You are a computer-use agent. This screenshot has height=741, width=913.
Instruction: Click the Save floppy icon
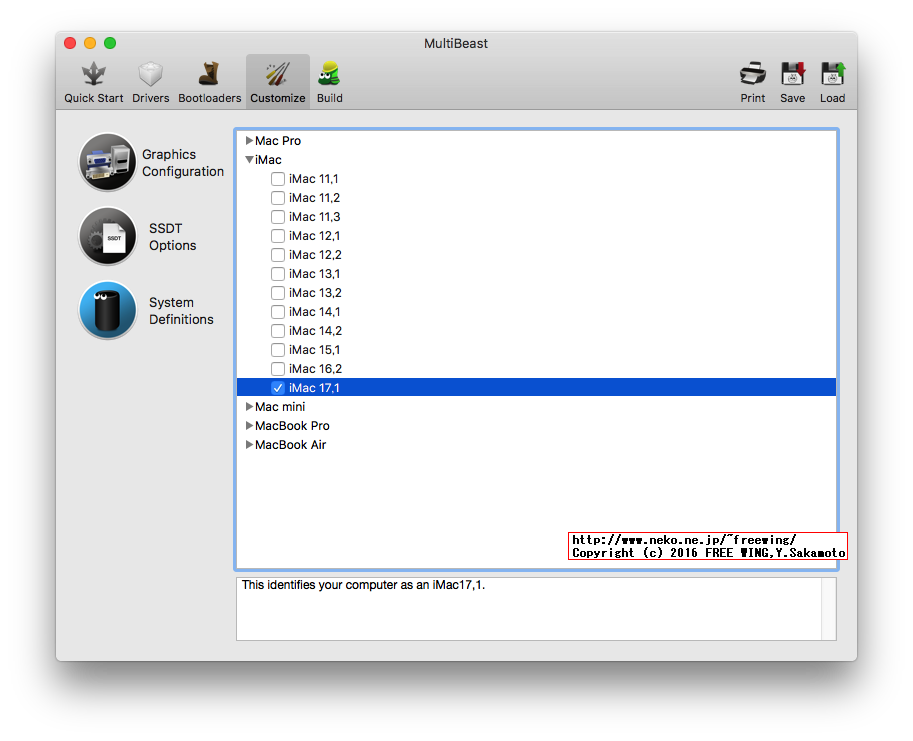(x=792, y=75)
